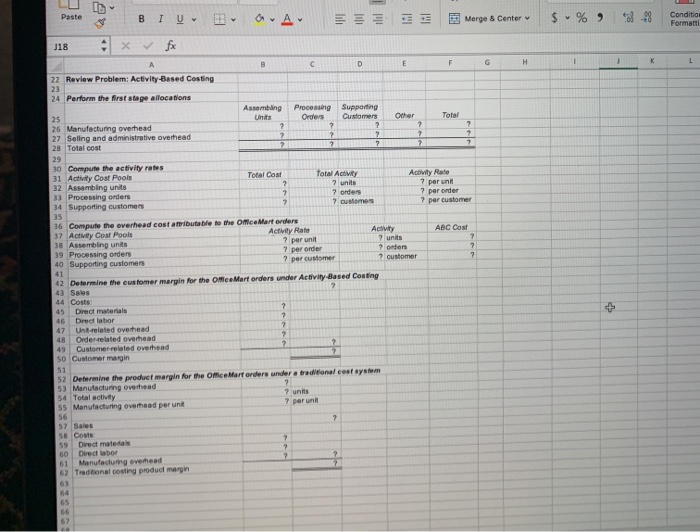
Task: Open Copy dropdown arrow
Action: [x=112, y=8]
